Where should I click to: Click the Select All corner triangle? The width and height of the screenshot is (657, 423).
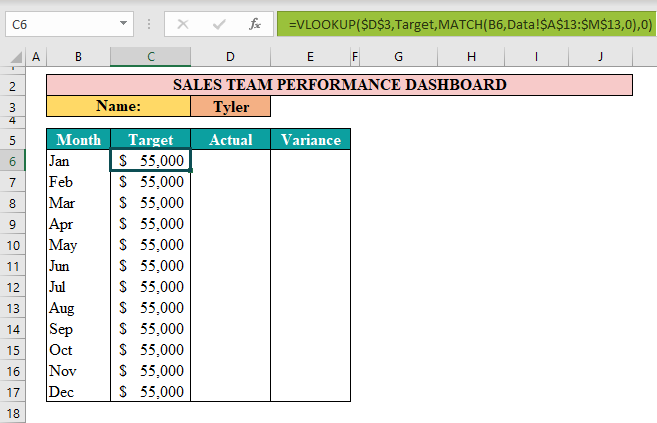[x=16, y=57]
